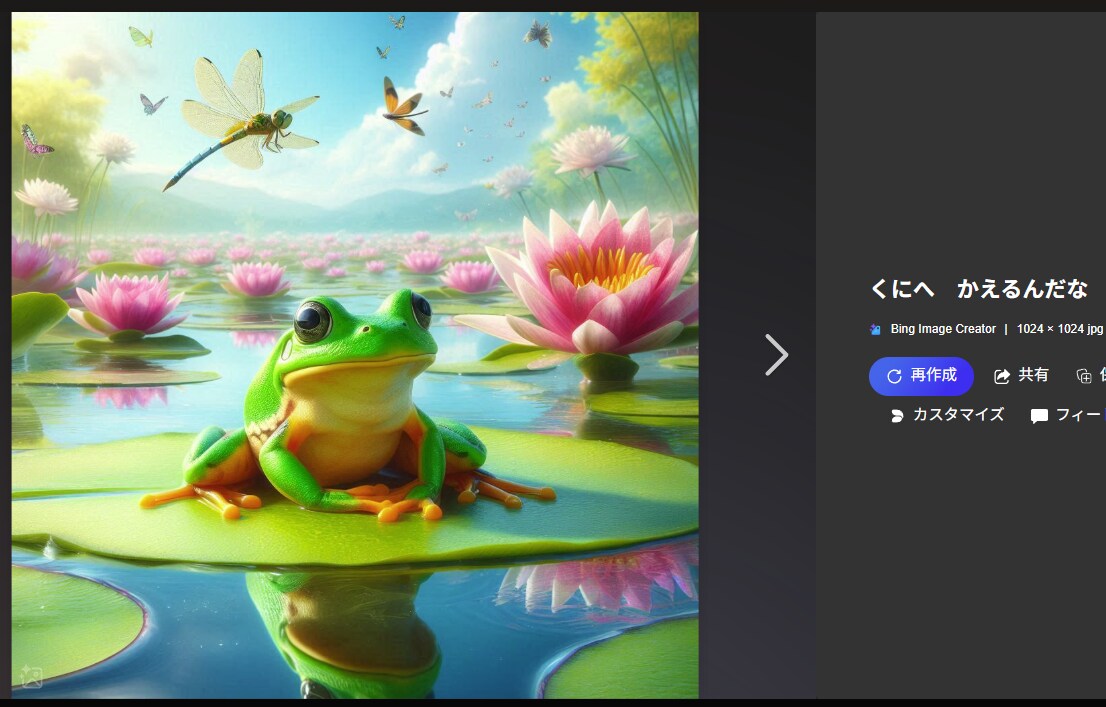
Task: Click the orange butterfly in the sky
Action: pos(405,107)
